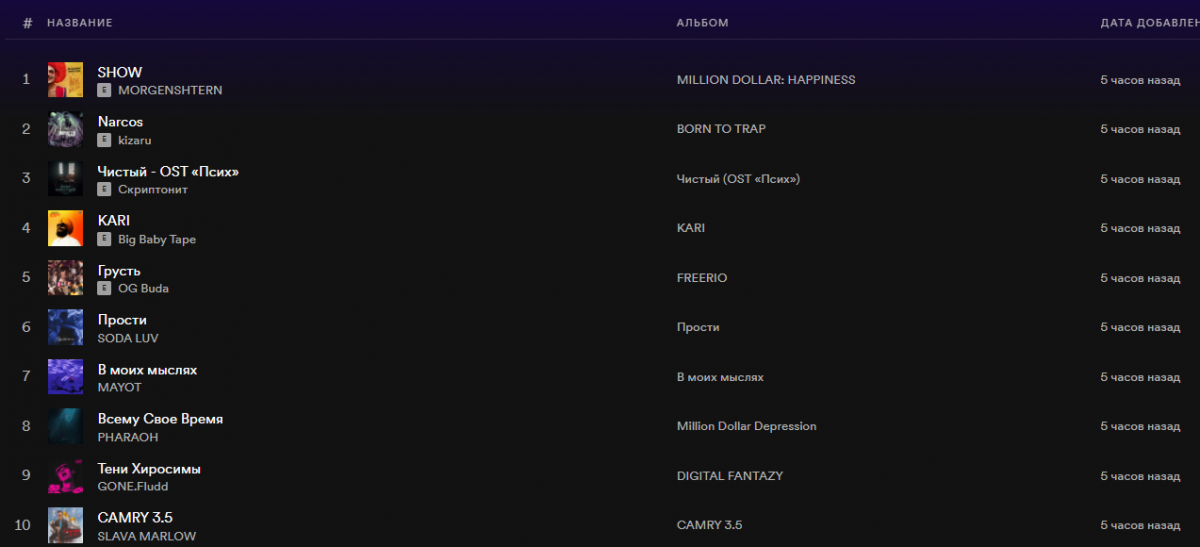Open artist kizaru page

[x=135, y=140]
